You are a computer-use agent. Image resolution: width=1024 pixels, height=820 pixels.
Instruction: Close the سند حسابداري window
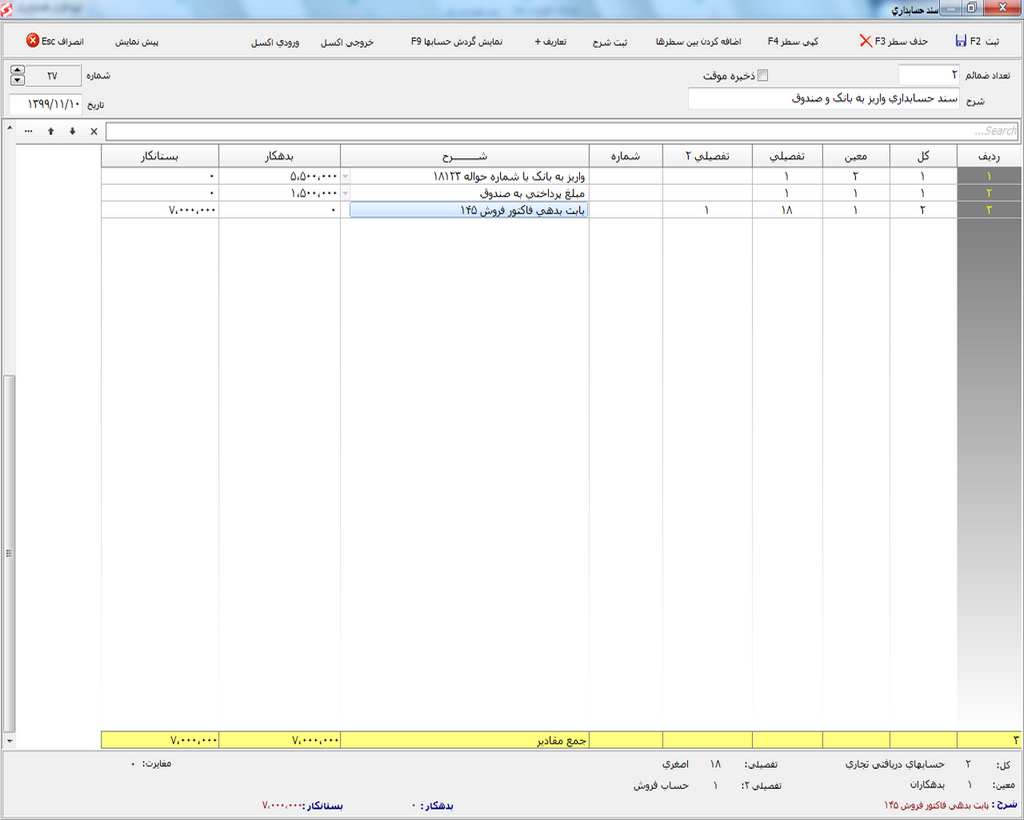pos(1002,8)
